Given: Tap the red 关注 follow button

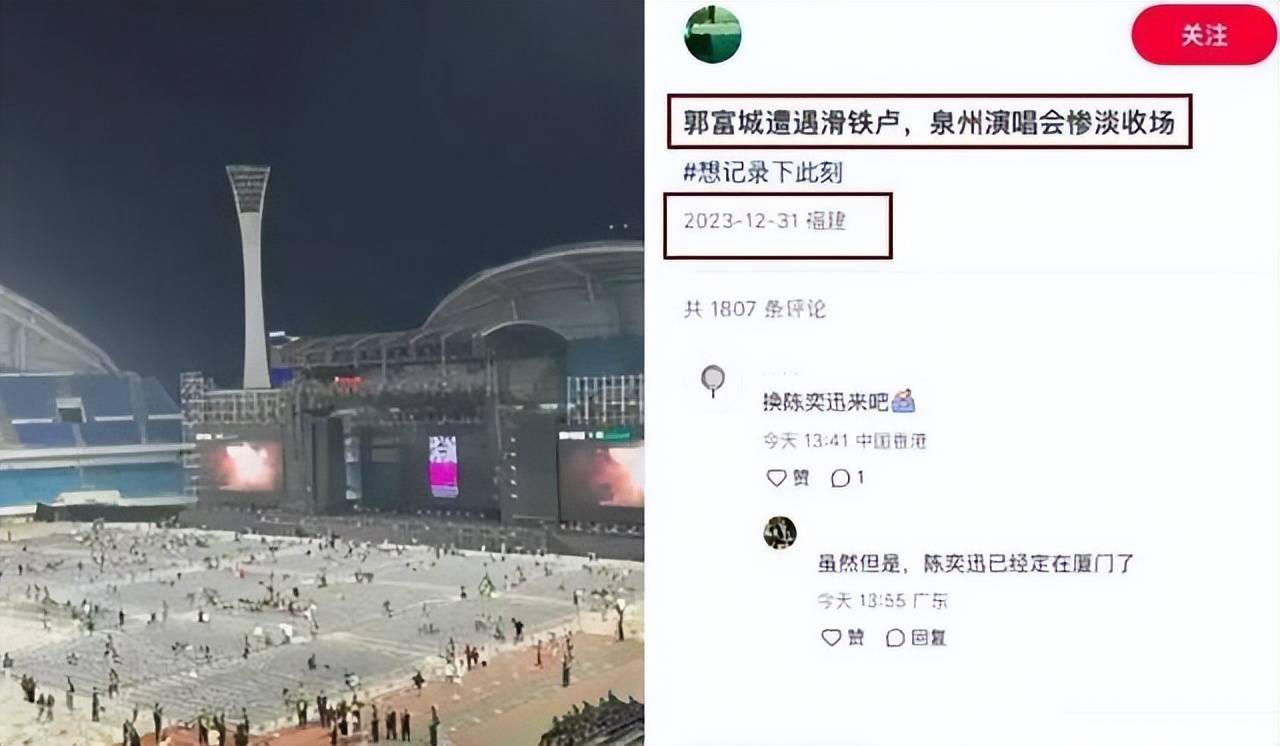Looking at the screenshot, I should 1204,35.
